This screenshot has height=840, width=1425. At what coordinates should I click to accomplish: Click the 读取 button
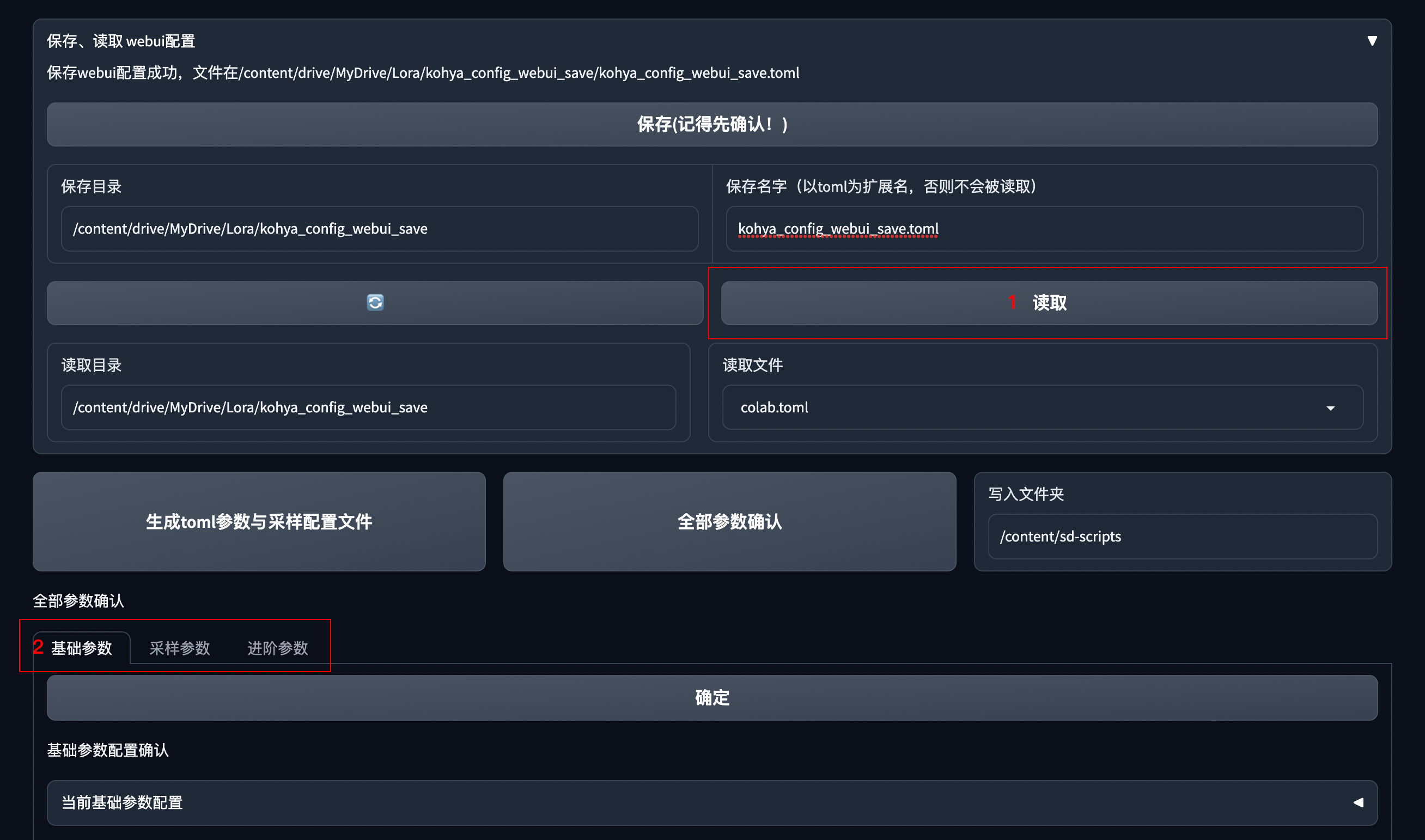click(1049, 303)
